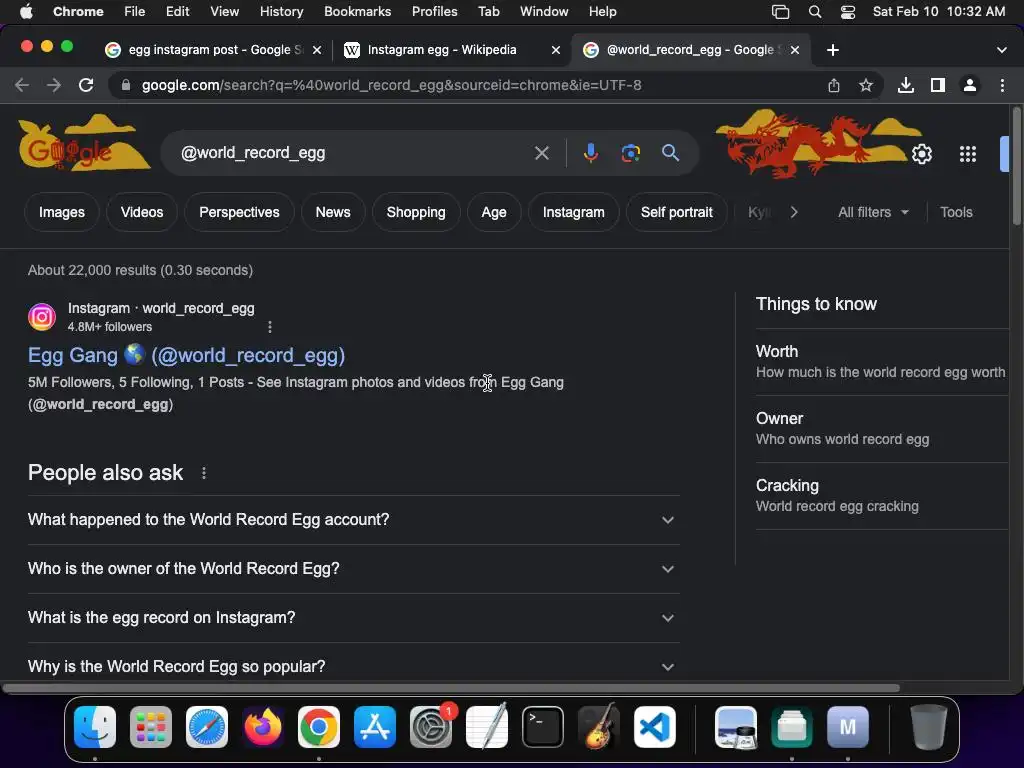Viewport: 1024px width, 768px height.
Task: Close the Wikipedia tab
Action: [x=556, y=50]
